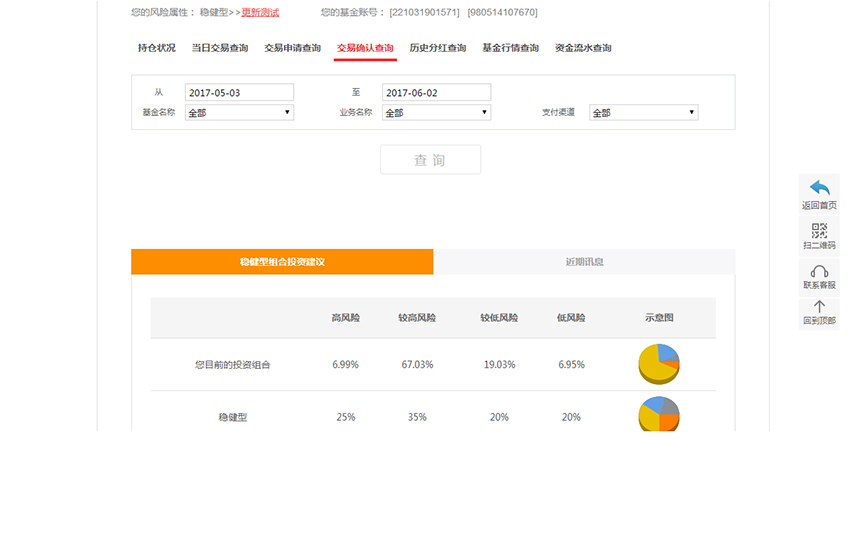Click the end date field 2017-06-02
This screenshot has height=543, width=866.
coord(436,93)
